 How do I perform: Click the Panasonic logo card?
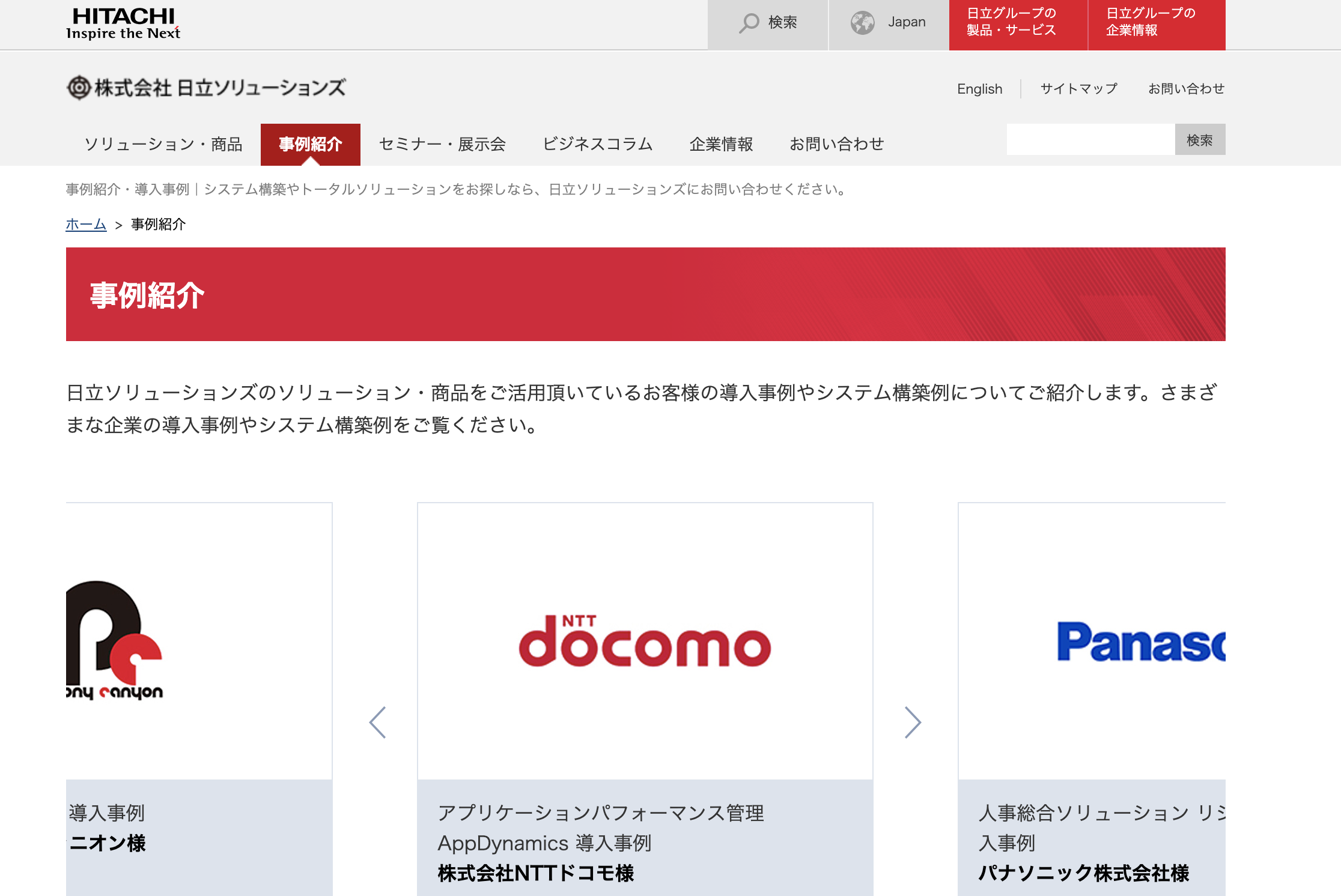click(1092, 641)
